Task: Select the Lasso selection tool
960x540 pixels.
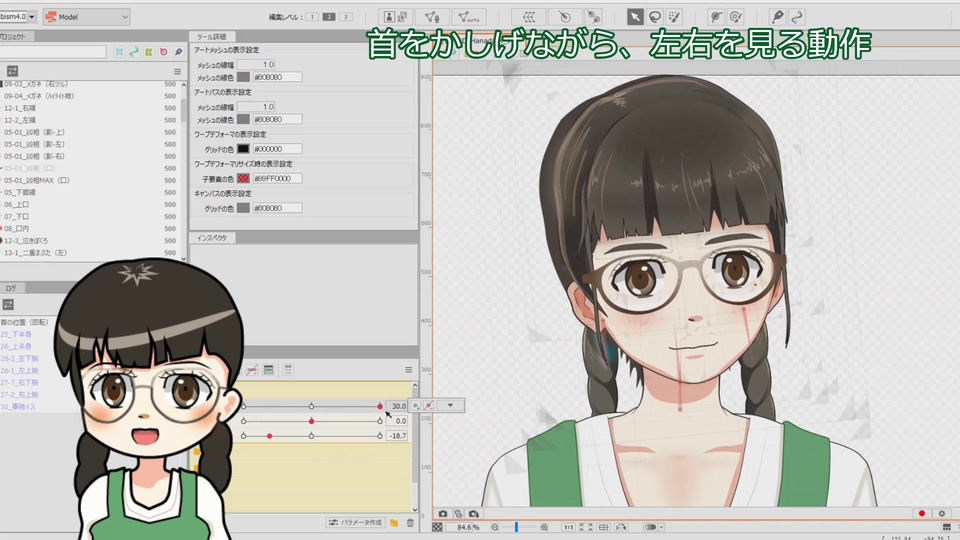Action: [x=654, y=17]
